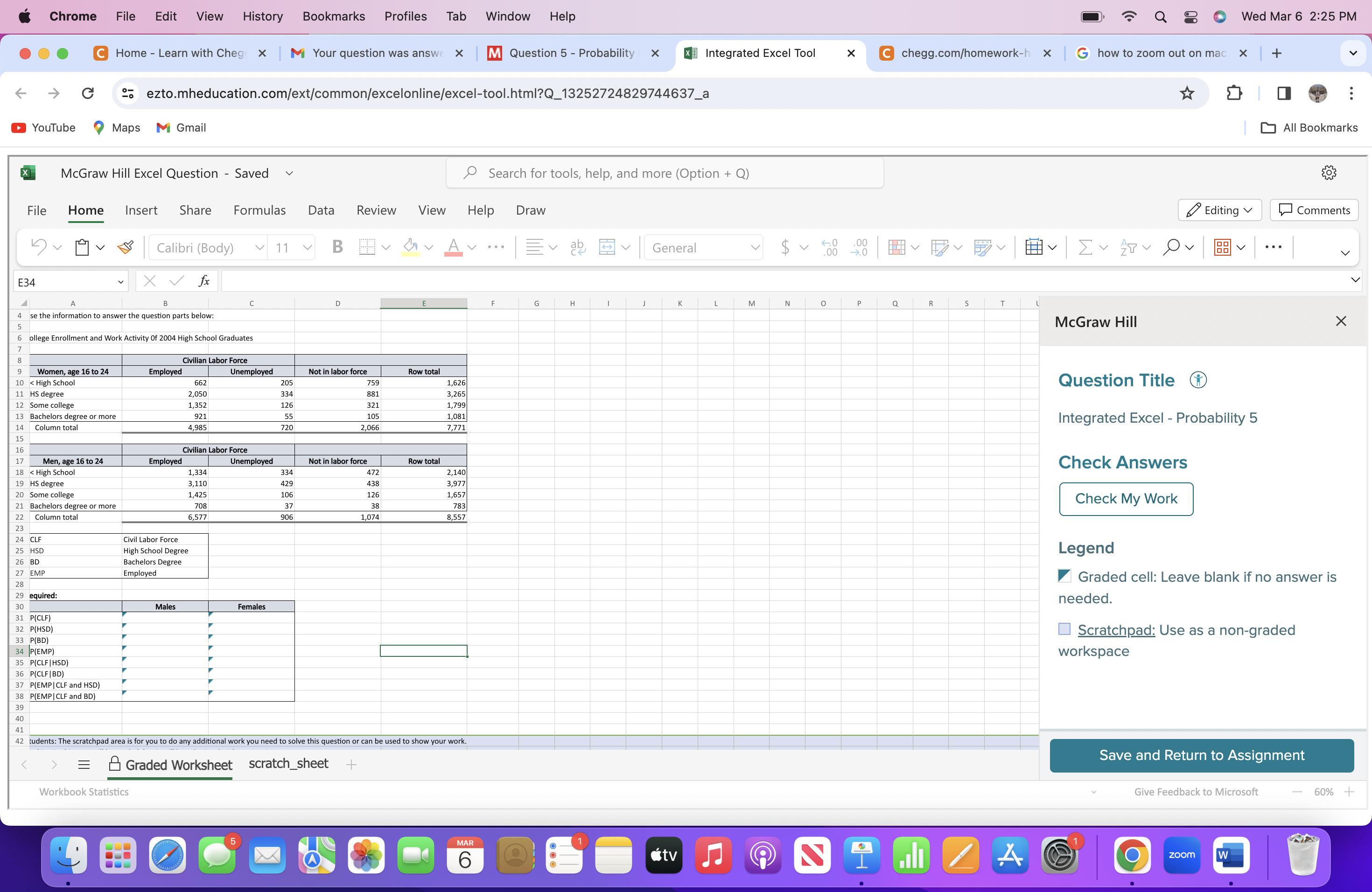The height and width of the screenshot is (892, 1372).
Task: Close the McGraw Hill side panel
Action: [x=1341, y=321]
